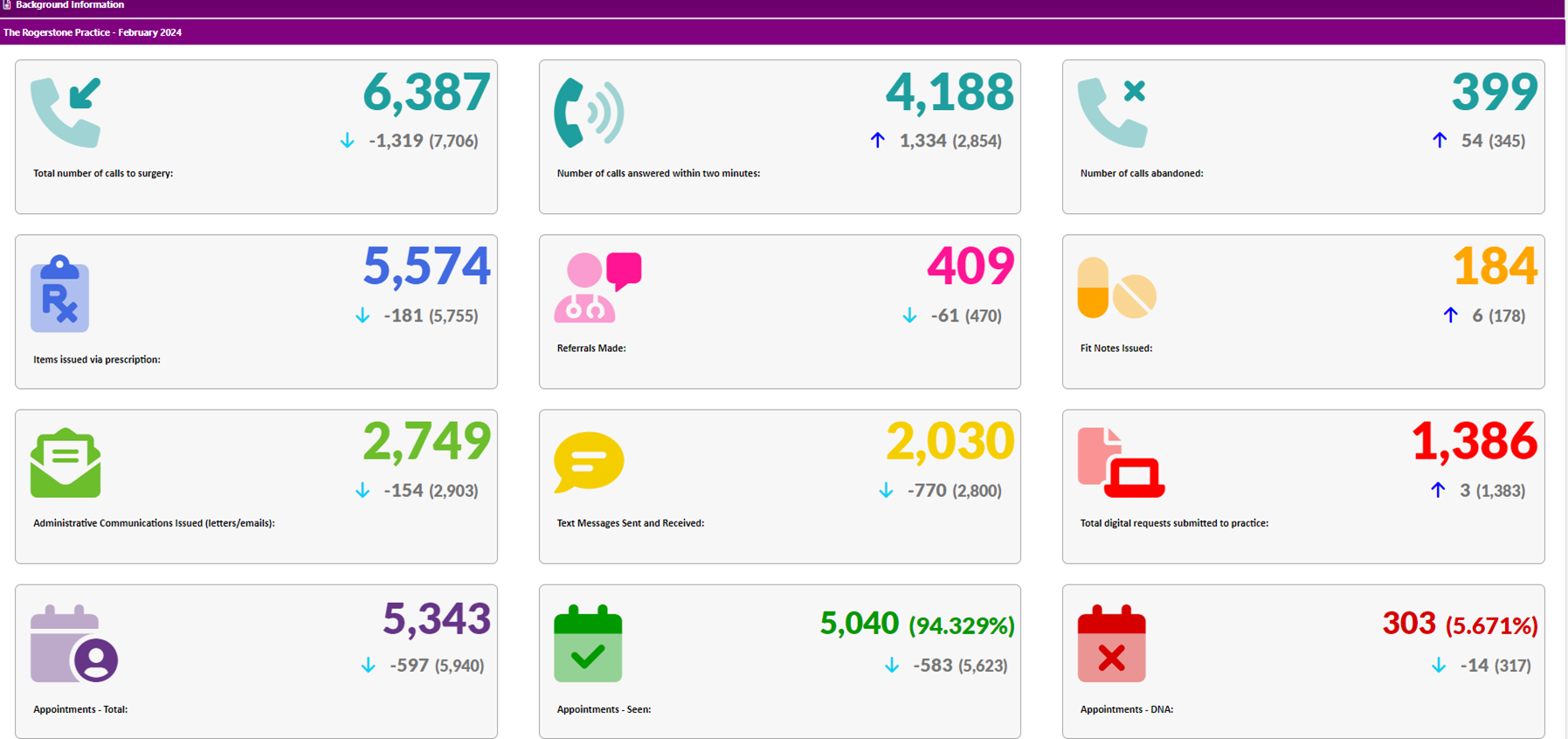Click the red document laptop icon
Viewport: 1568px width, 739px height.
coord(1121,462)
